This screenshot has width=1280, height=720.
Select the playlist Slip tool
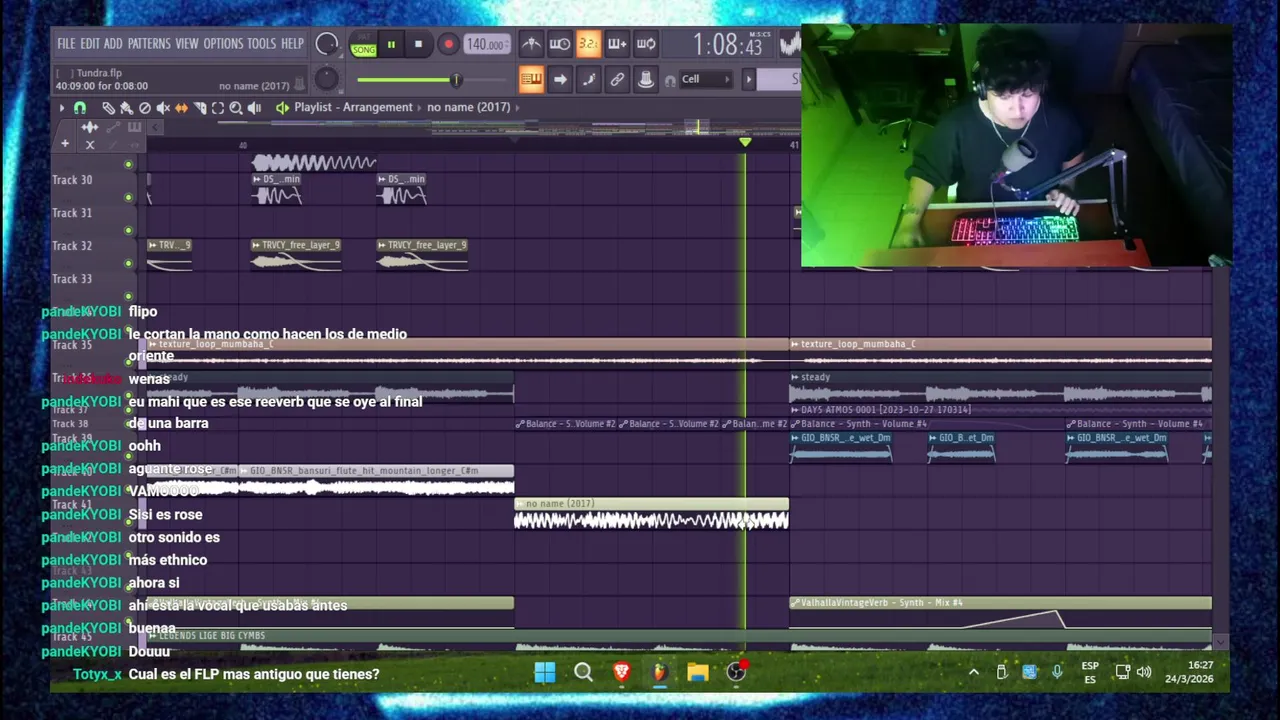(181, 108)
